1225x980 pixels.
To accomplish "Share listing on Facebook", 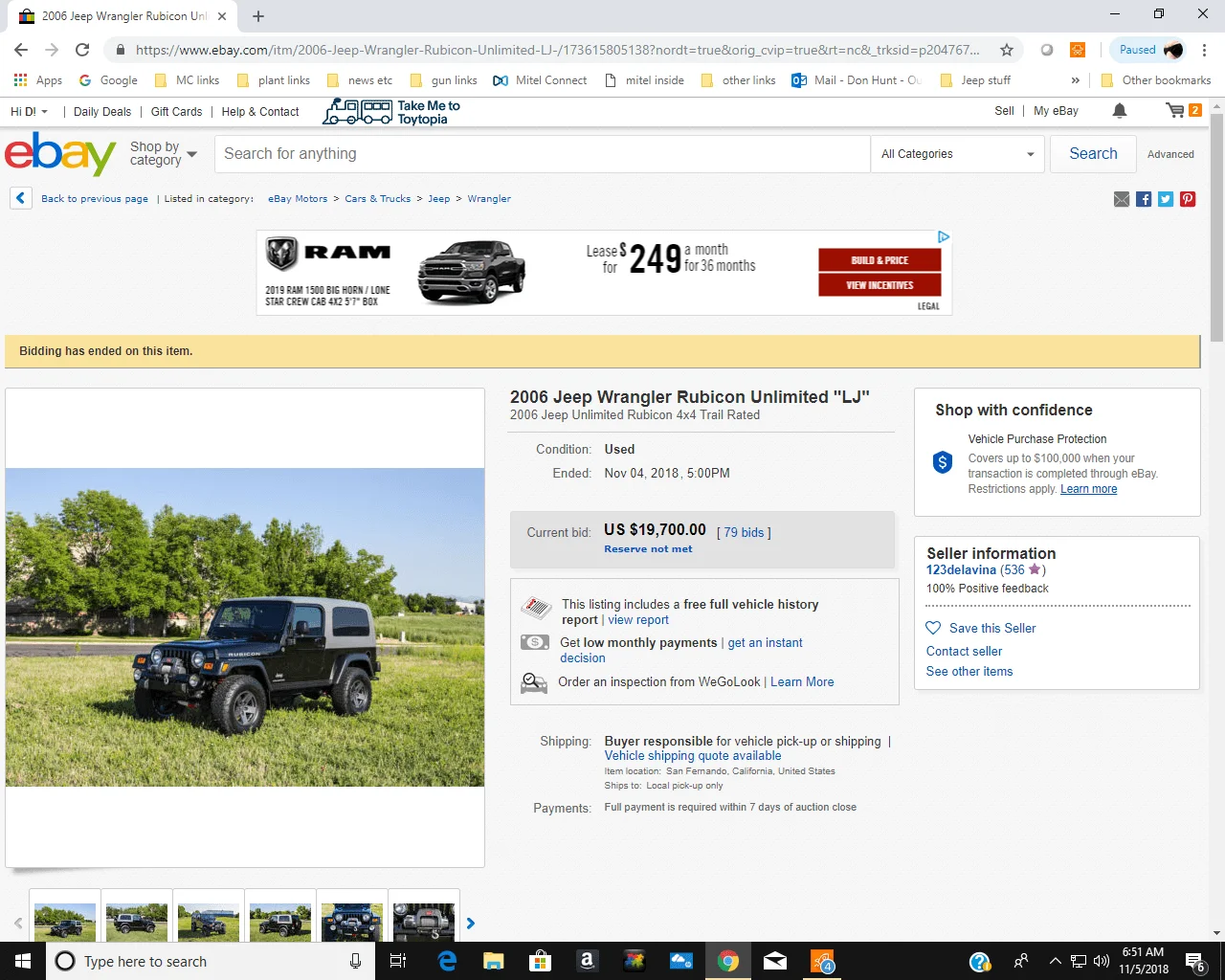I will coord(1144,199).
